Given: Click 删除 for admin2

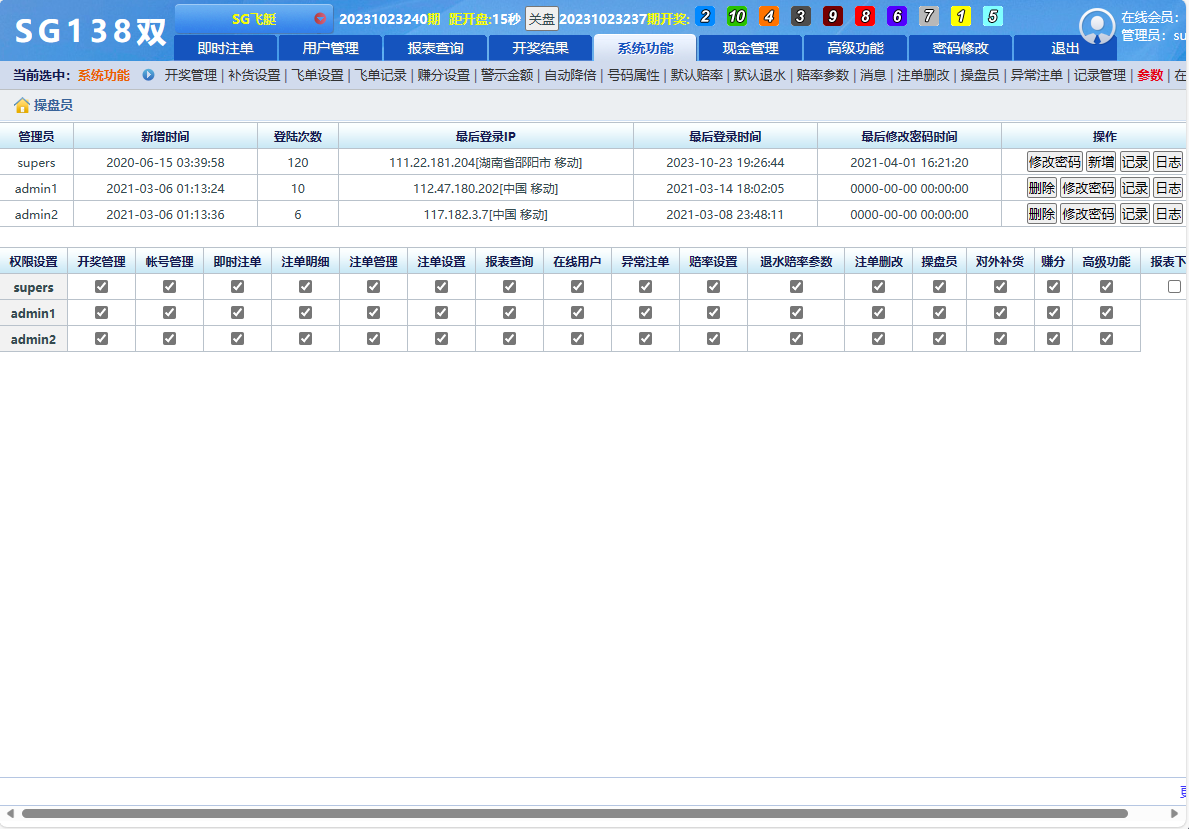Looking at the screenshot, I should (1041, 214).
